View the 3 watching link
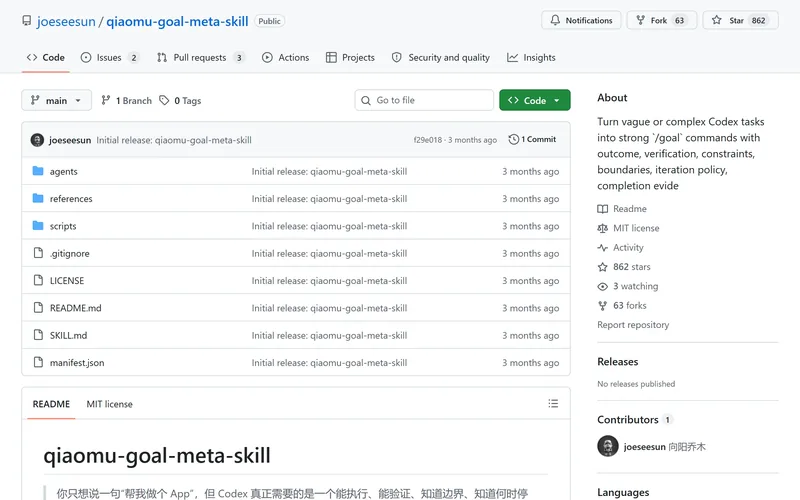This screenshot has height=500, width=800. coord(636,286)
